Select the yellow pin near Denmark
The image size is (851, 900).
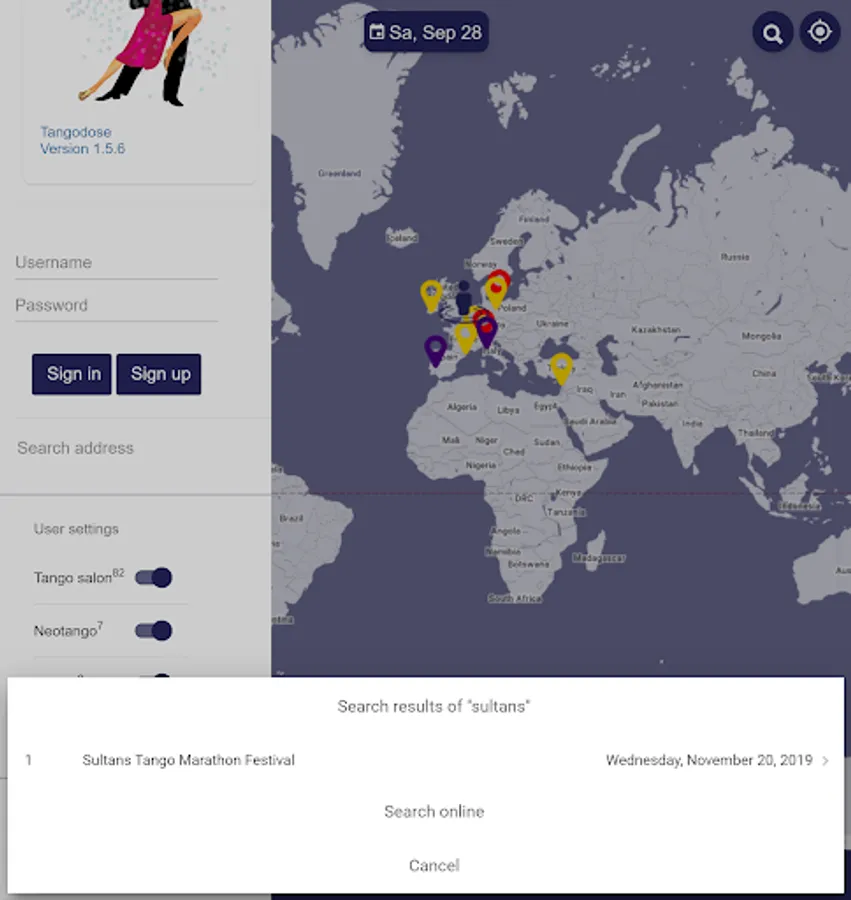(x=495, y=294)
